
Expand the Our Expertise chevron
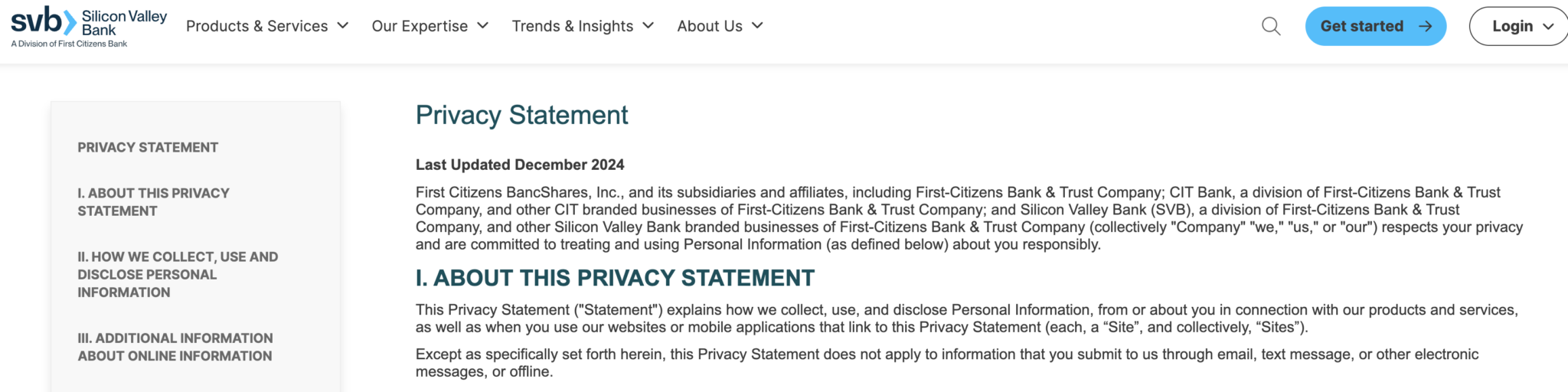tap(483, 25)
